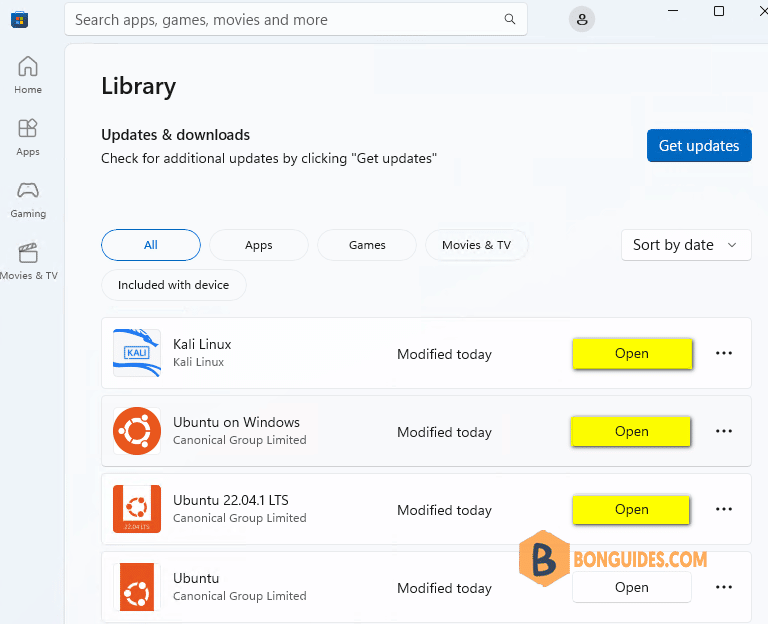The width and height of the screenshot is (768, 624).
Task: Open Kali Linux with its Open button
Action: [632, 353]
